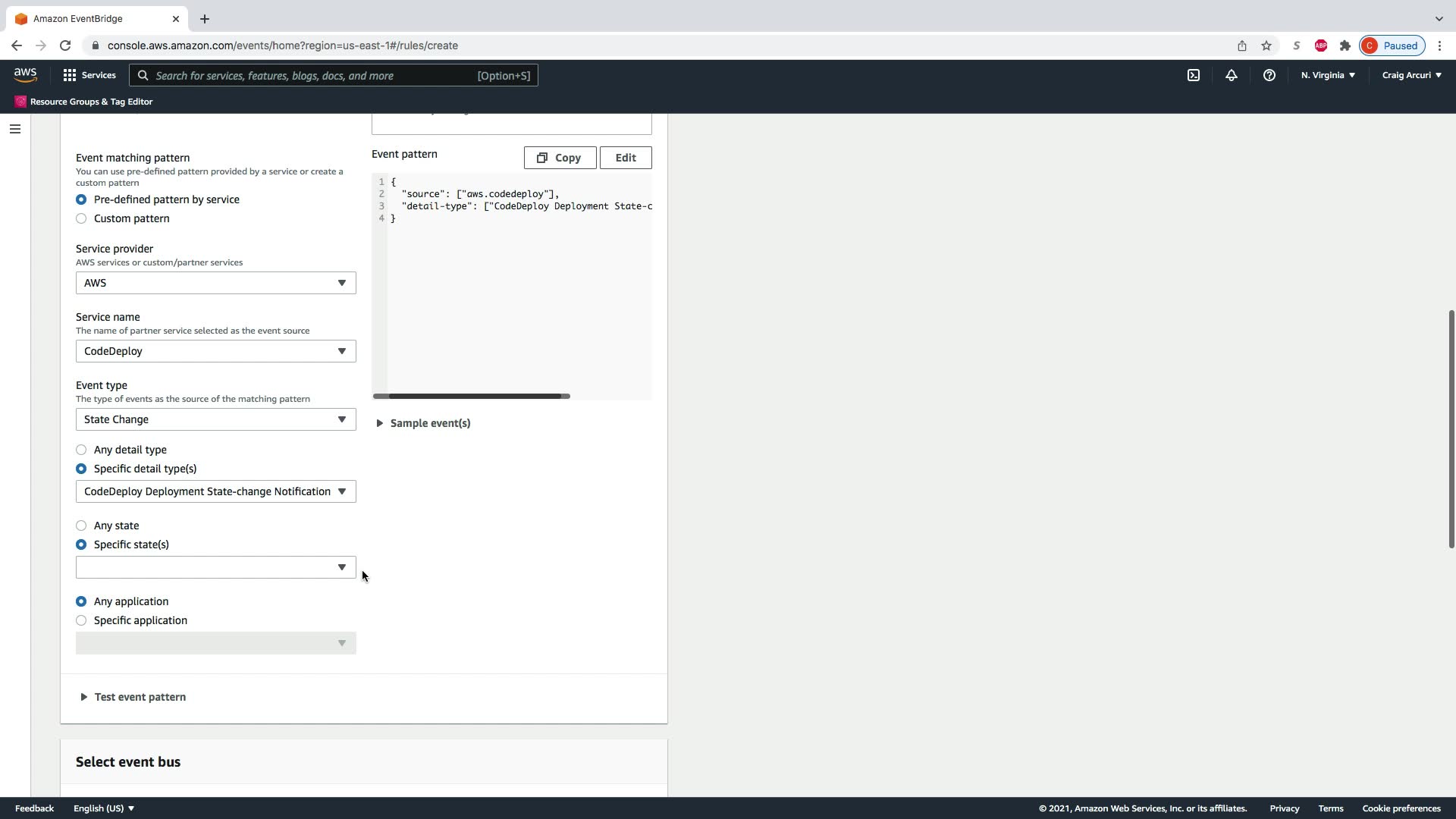Select the Custom pattern radio option

point(81,218)
